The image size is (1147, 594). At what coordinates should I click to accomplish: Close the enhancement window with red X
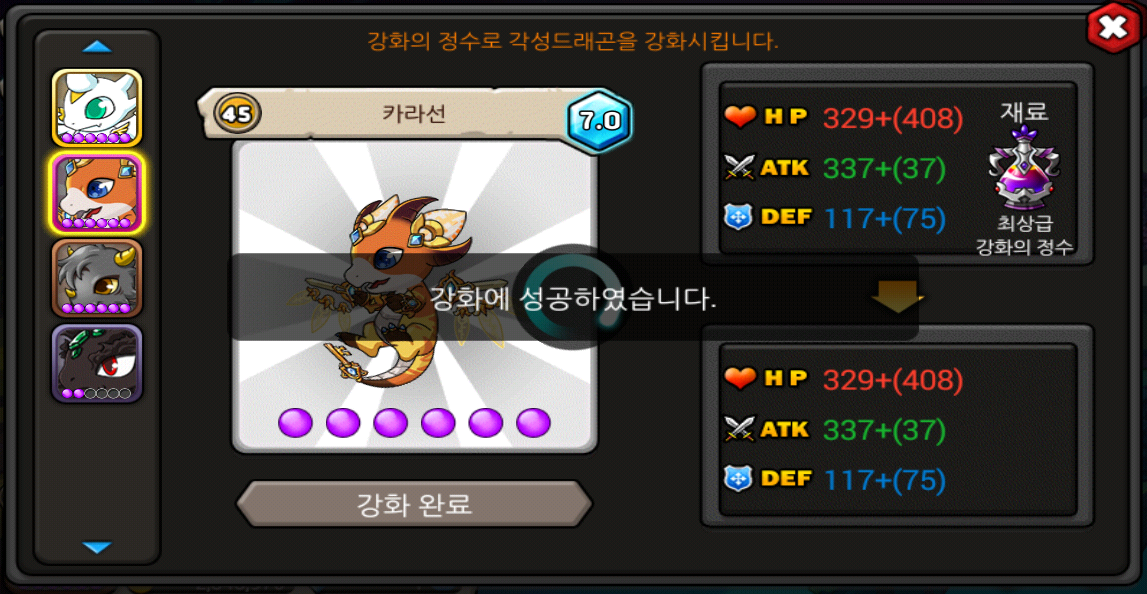point(1112,28)
